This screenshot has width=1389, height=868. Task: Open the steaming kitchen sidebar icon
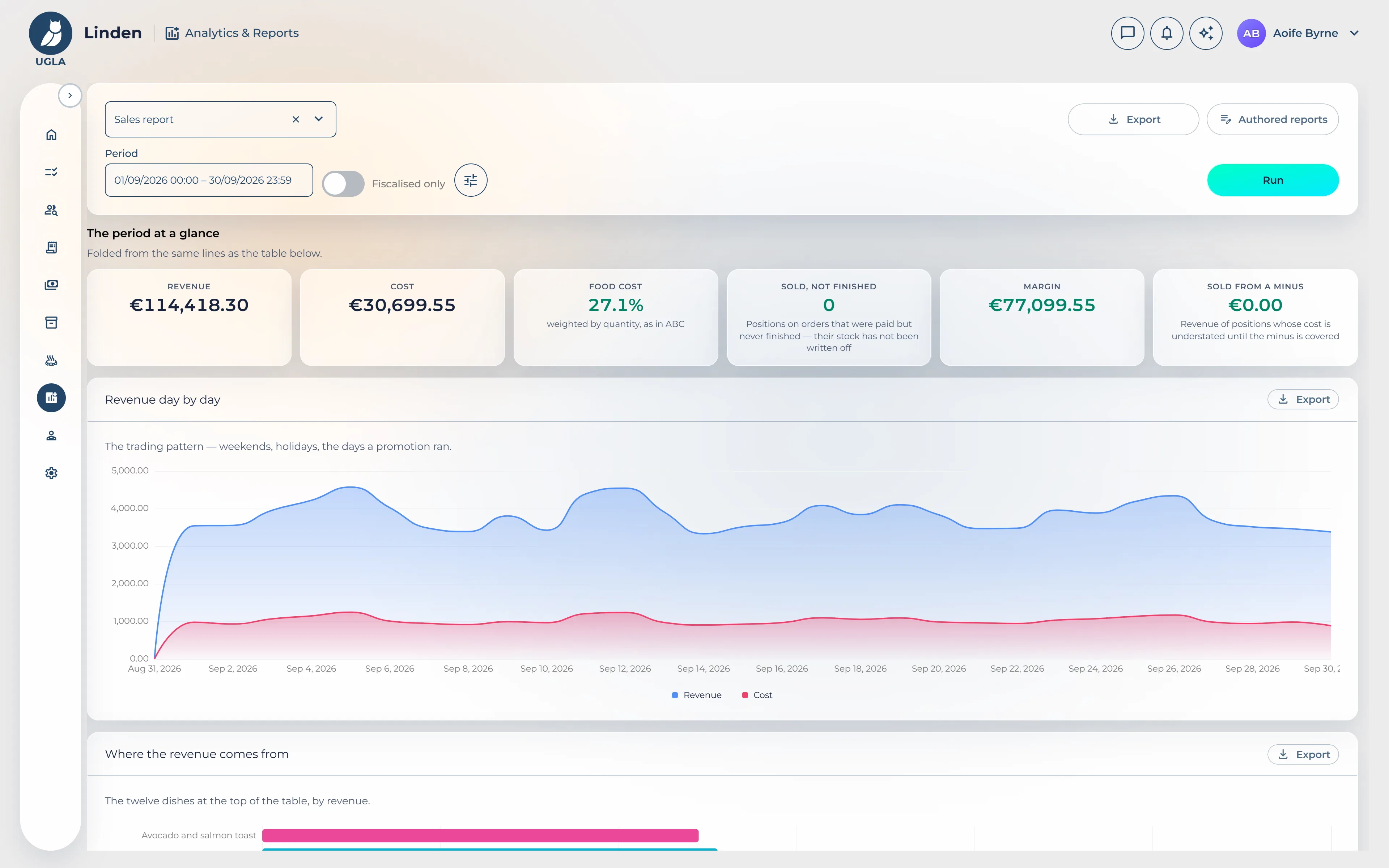tap(51, 360)
